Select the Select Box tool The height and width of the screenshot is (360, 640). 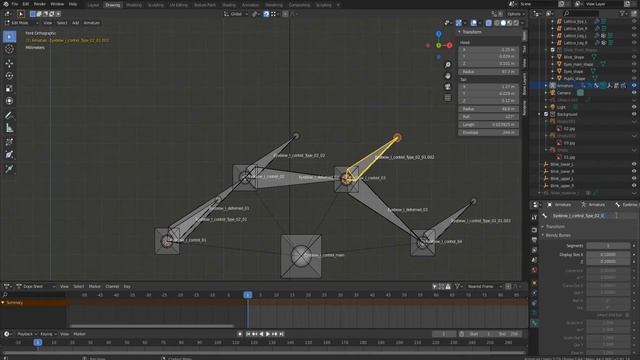[9, 37]
